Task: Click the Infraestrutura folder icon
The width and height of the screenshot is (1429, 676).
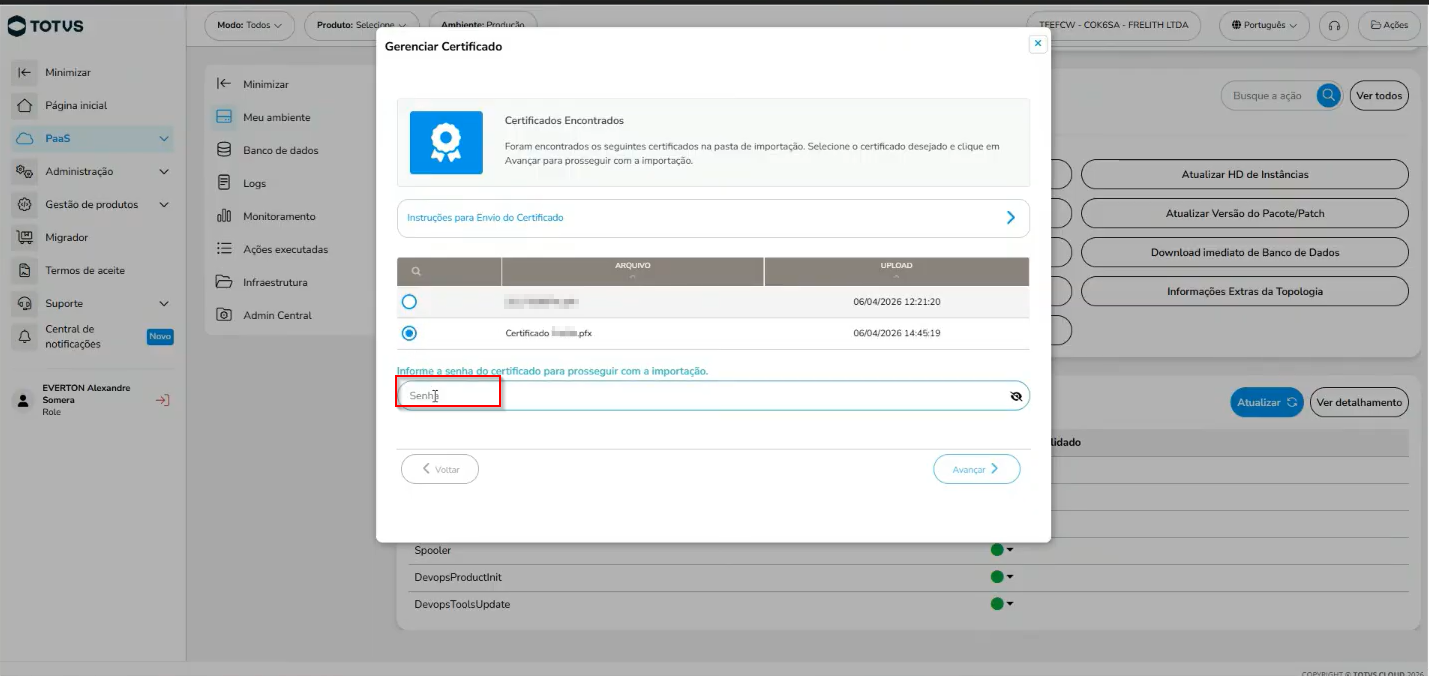Action: (224, 282)
